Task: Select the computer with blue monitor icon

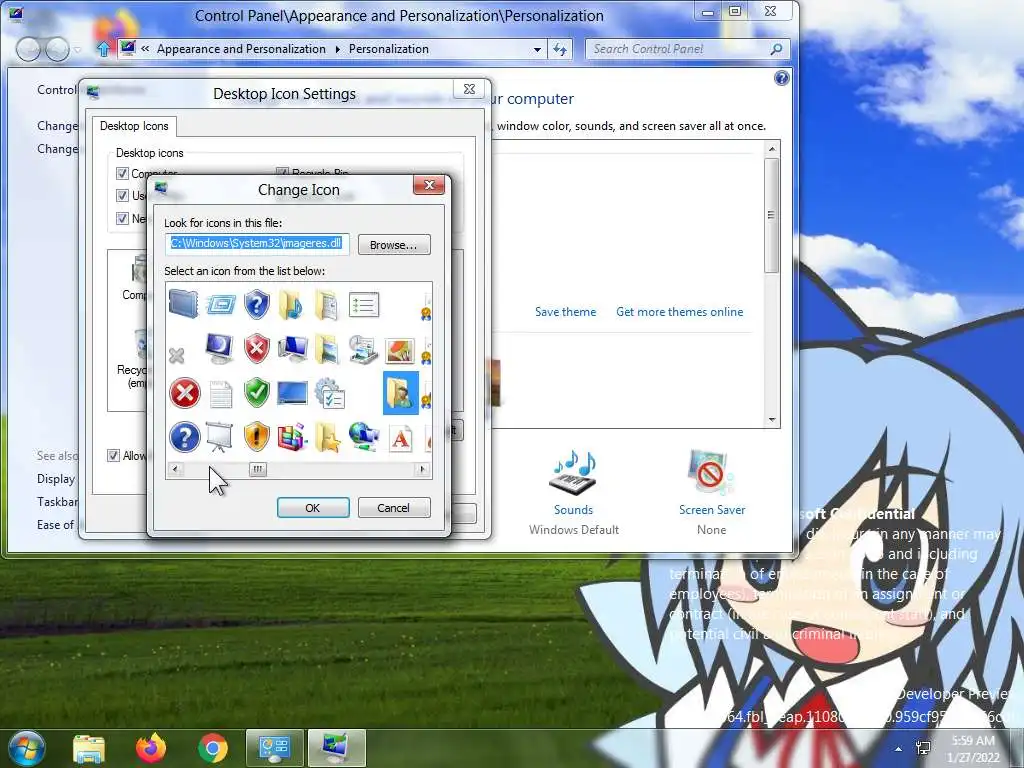Action: click(293, 349)
